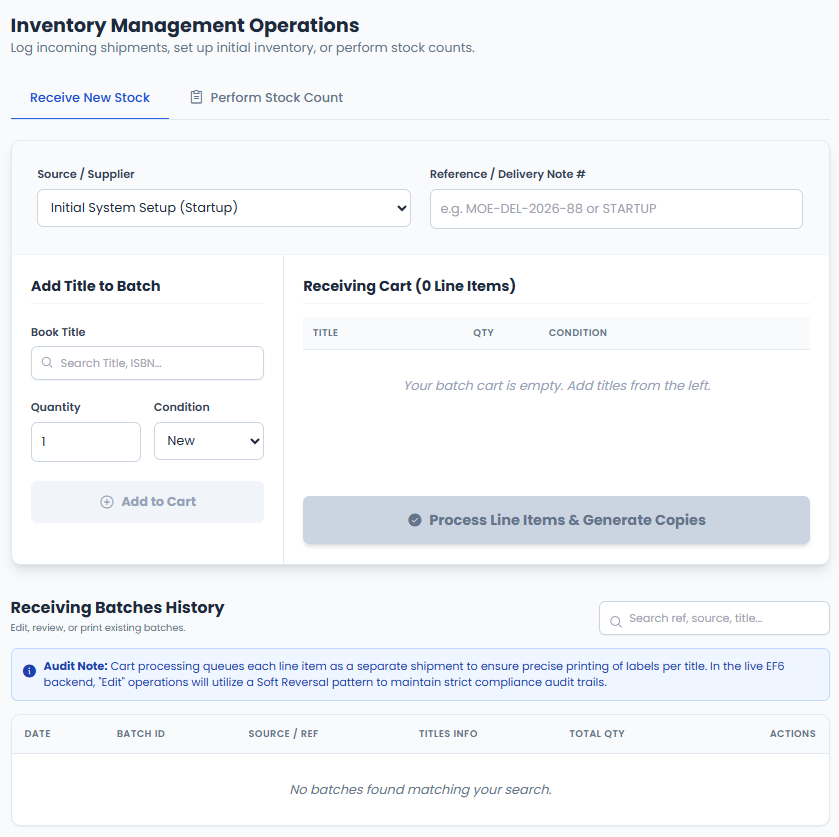The image size is (839, 837).
Task: Click the TOTAL QTY column header
Action: 597,734
